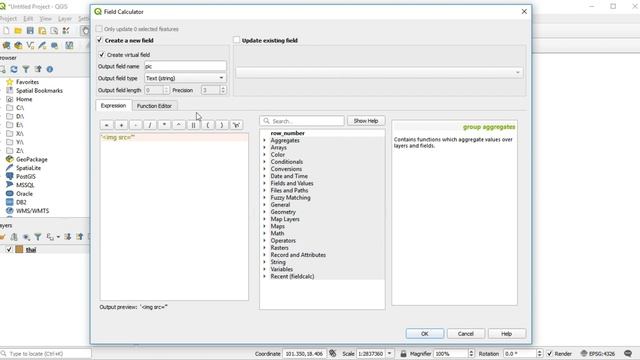Select the Expression tab
The width and height of the screenshot is (640, 360).
tap(113, 105)
